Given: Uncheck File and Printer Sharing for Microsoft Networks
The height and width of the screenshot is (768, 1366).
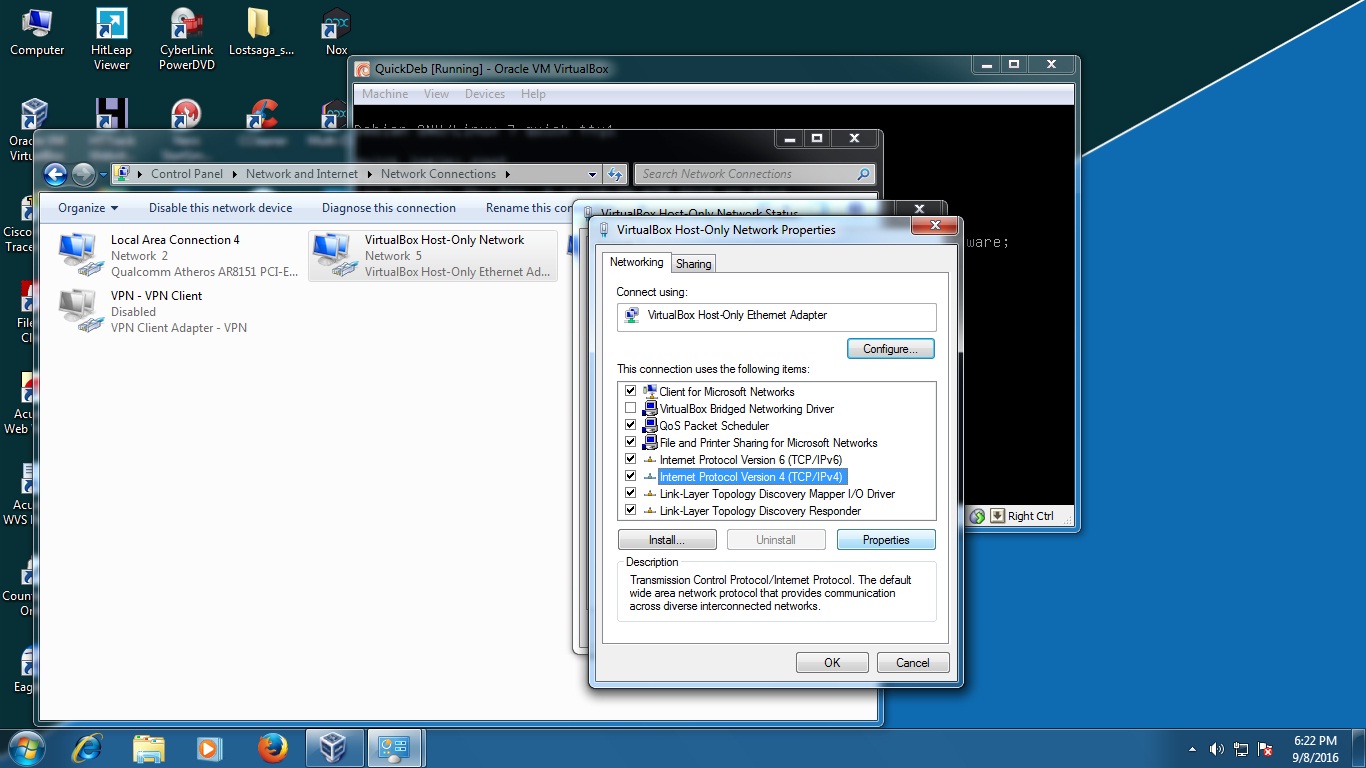Looking at the screenshot, I should (630, 443).
